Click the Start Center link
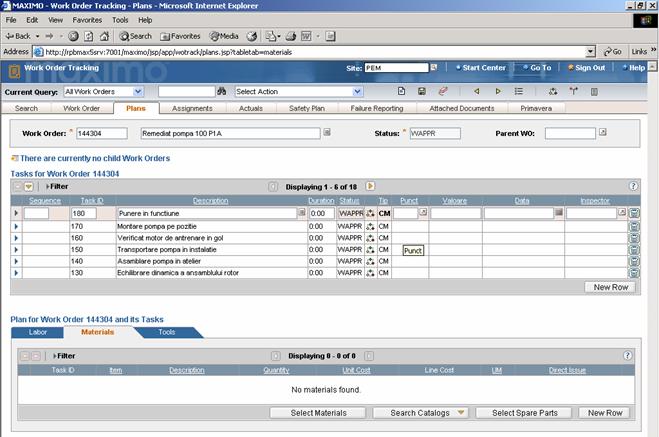This screenshot has width=659, height=437. (484, 68)
